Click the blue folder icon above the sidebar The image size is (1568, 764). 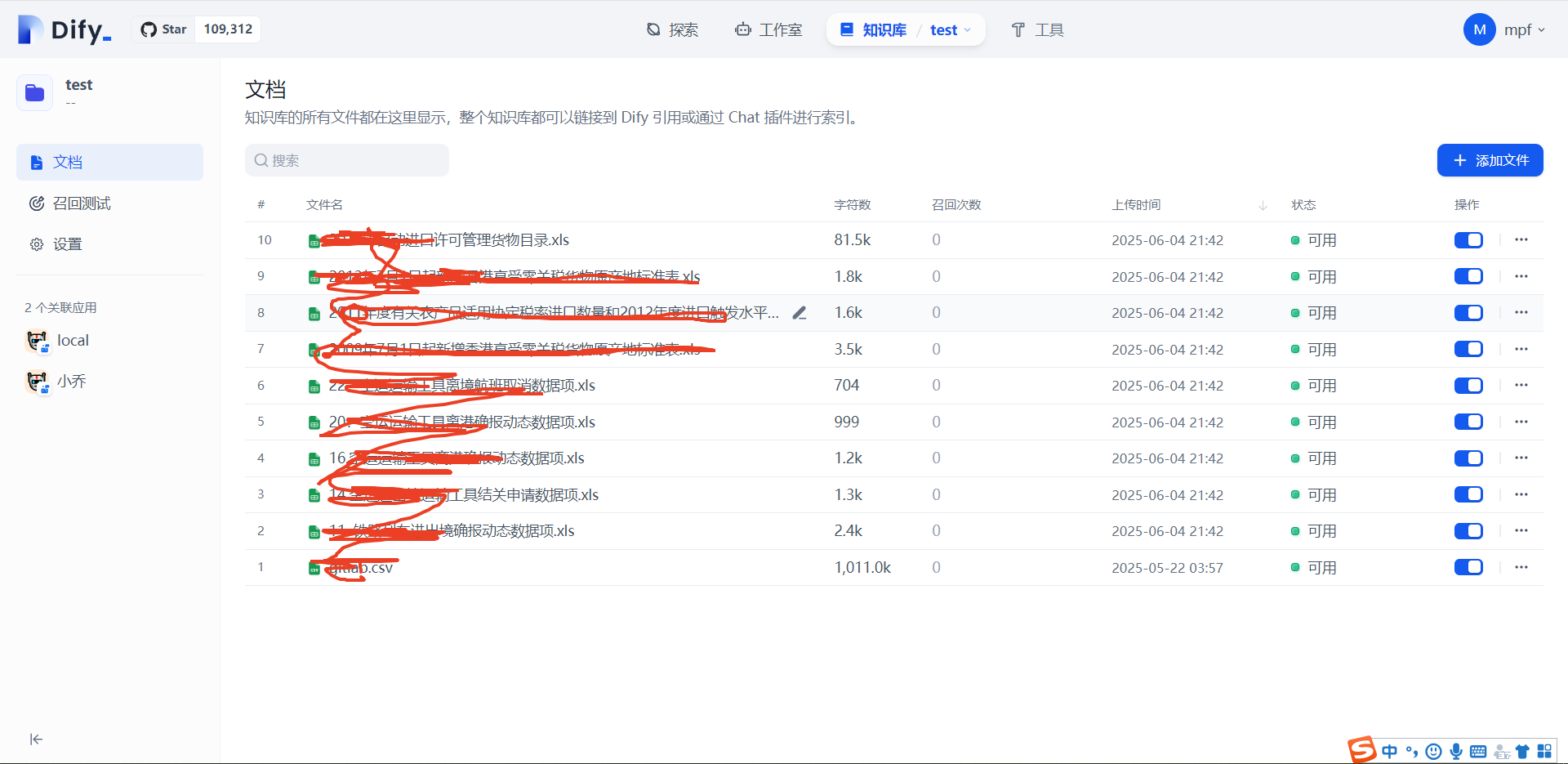[x=34, y=92]
